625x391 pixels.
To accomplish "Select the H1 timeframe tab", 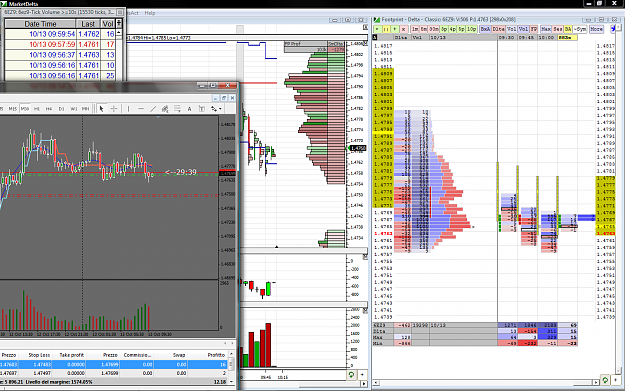I will 37,108.
